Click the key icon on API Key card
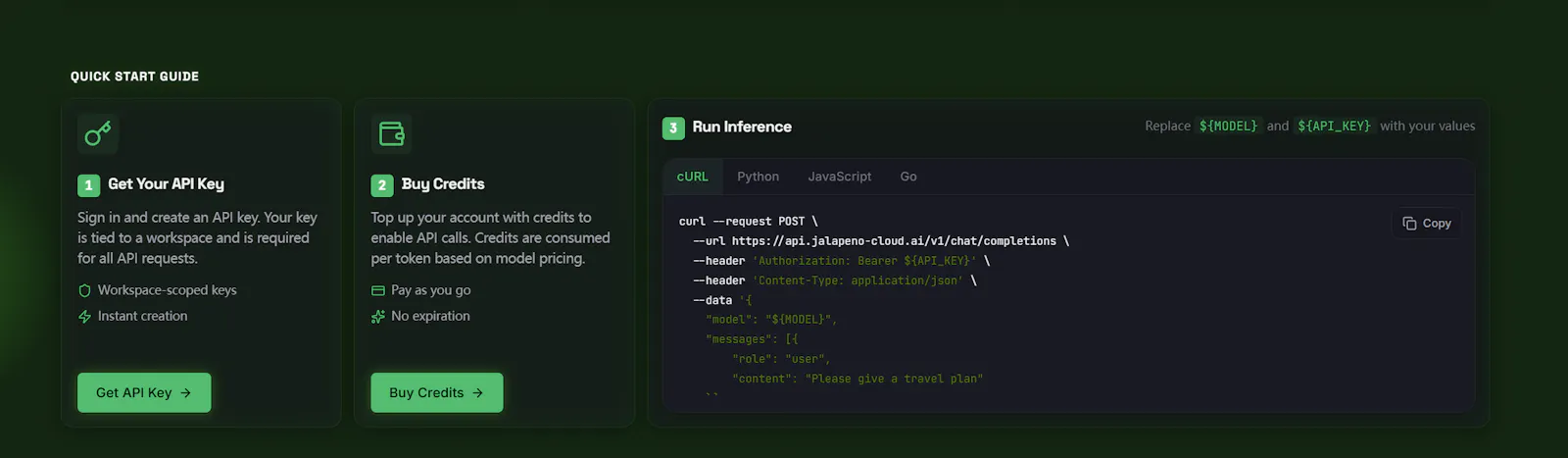Screen dimensions: 1568x458 pyautogui.click(x=98, y=133)
